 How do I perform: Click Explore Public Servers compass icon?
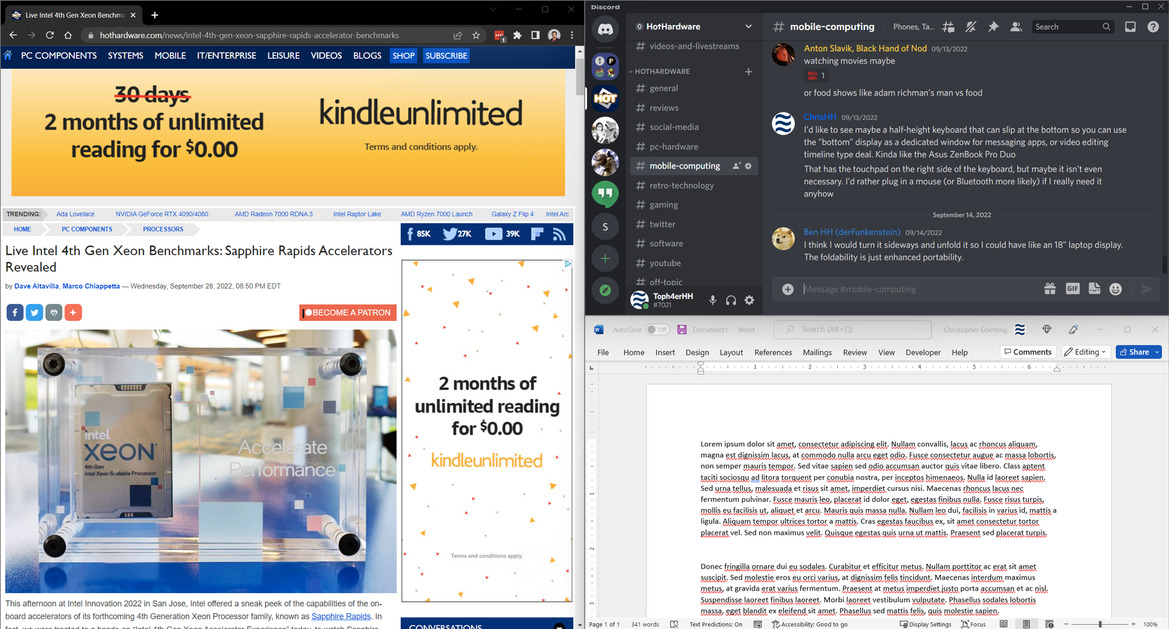pos(605,291)
